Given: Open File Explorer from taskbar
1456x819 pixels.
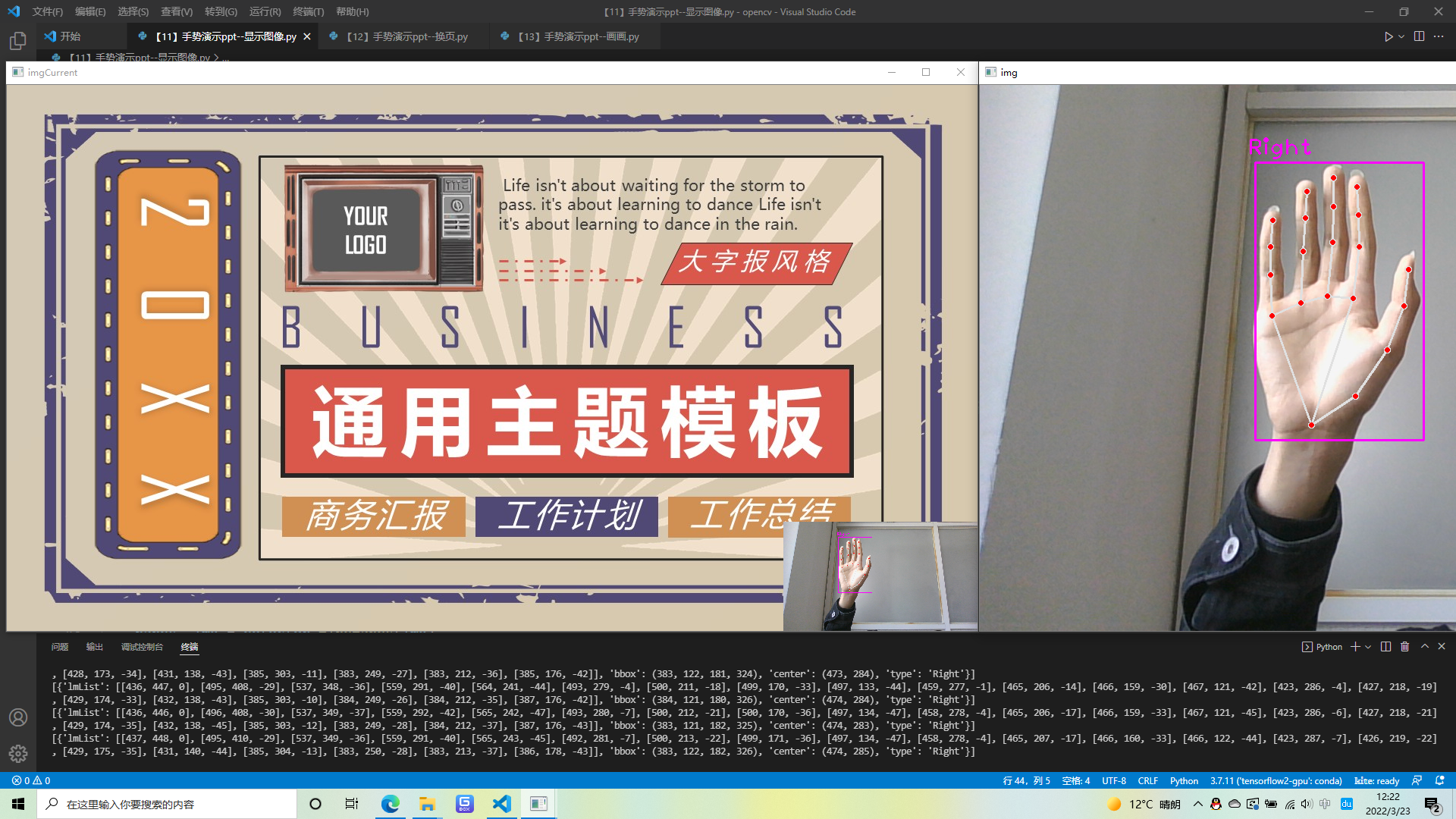Looking at the screenshot, I should coord(427,804).
